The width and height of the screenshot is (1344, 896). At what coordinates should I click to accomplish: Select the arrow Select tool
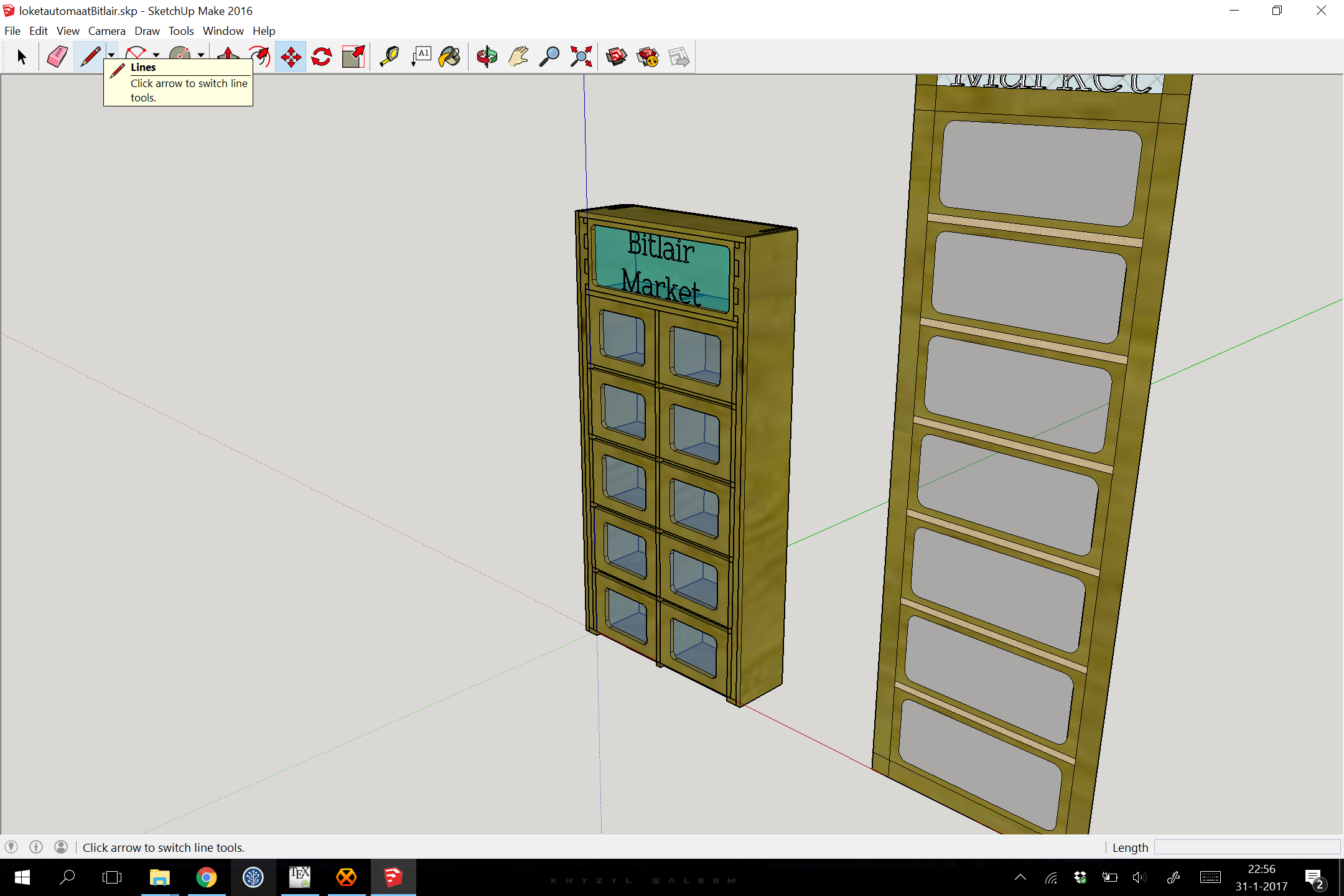click(22, 57)
